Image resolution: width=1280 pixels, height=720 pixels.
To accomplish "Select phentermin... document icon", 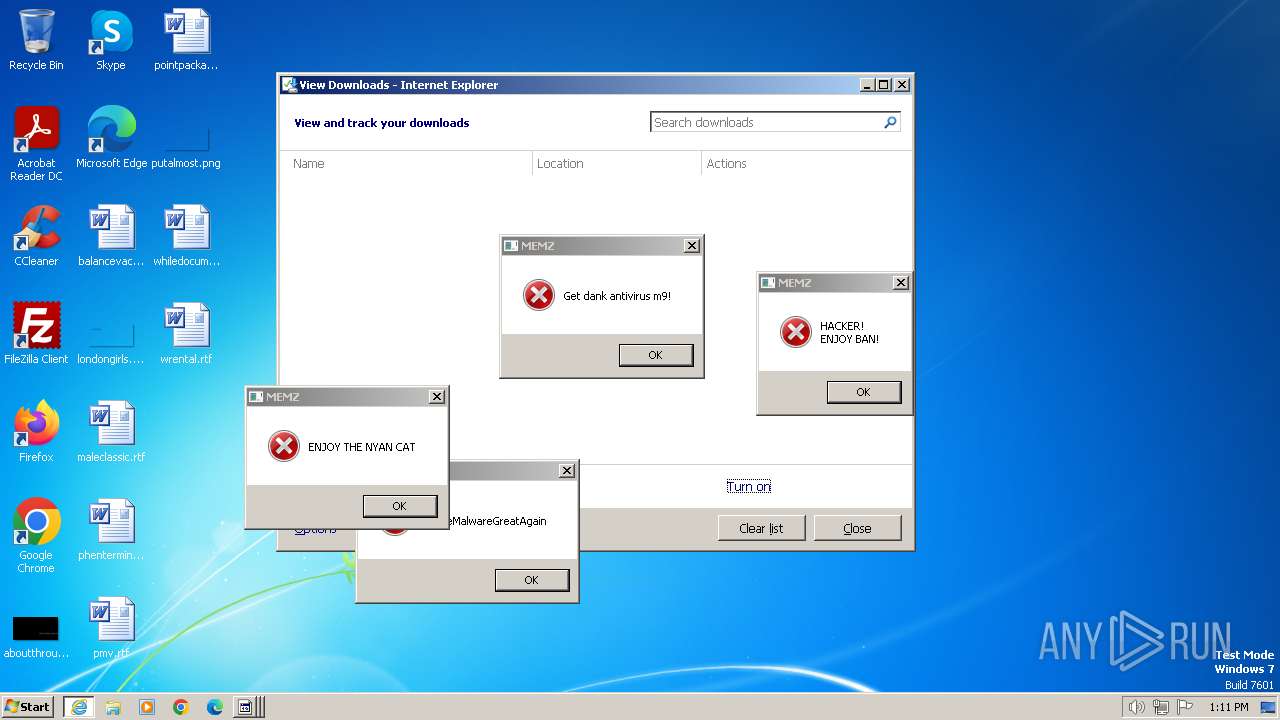I will (111, 530).
